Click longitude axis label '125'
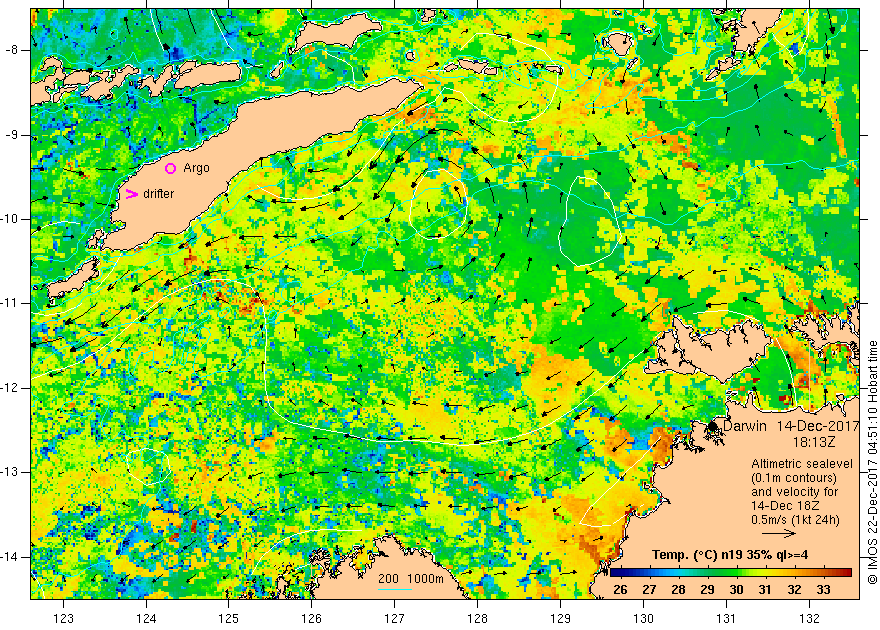880x630 pixels. 229,619
